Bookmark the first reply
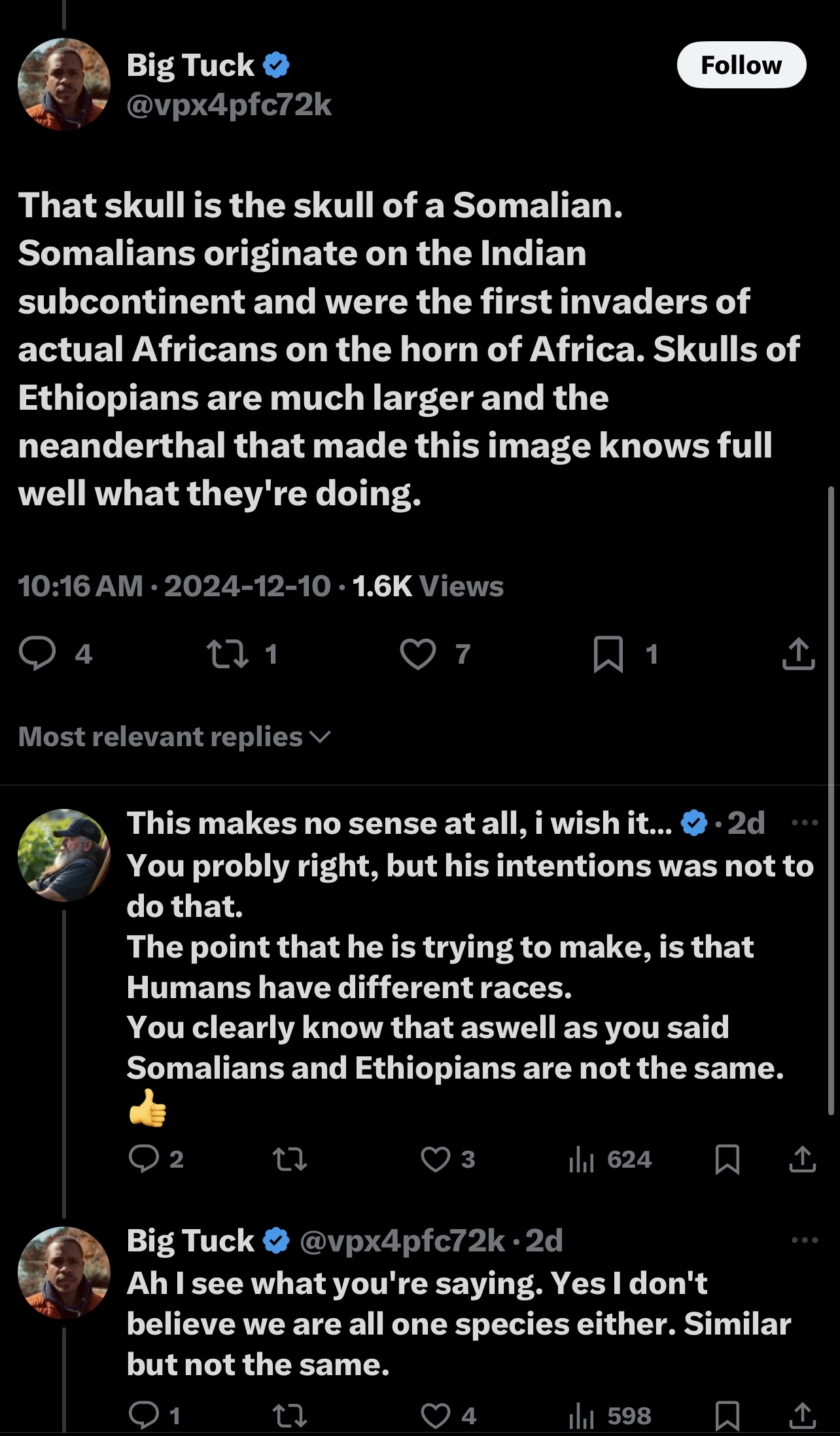The width and height of the screenshot is (840, 1436). (x=727, y=1159)
